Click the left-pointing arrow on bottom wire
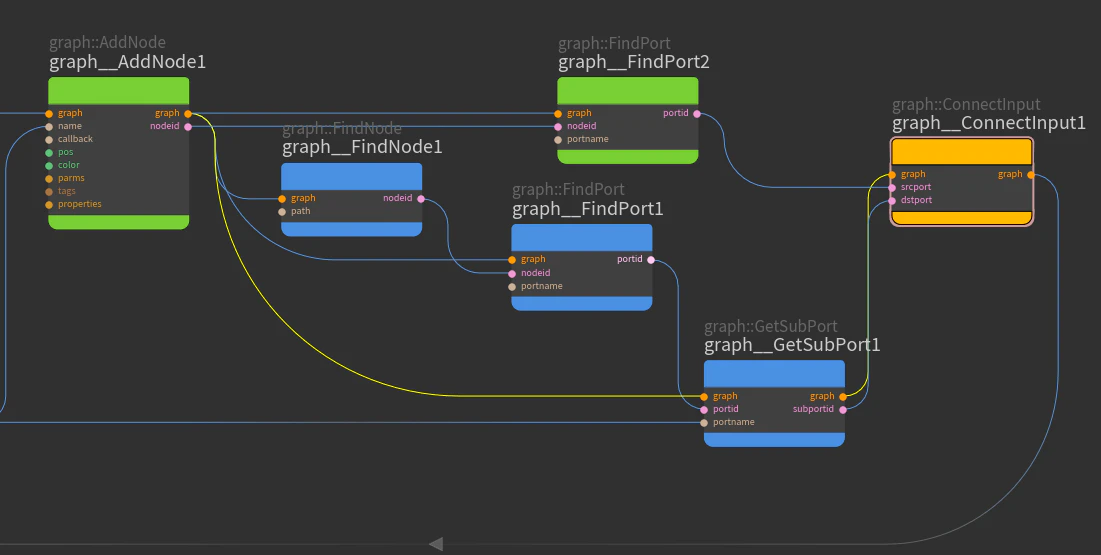Image resolution: width=1101 pixels, height=555 pixels. click(436, 544)
